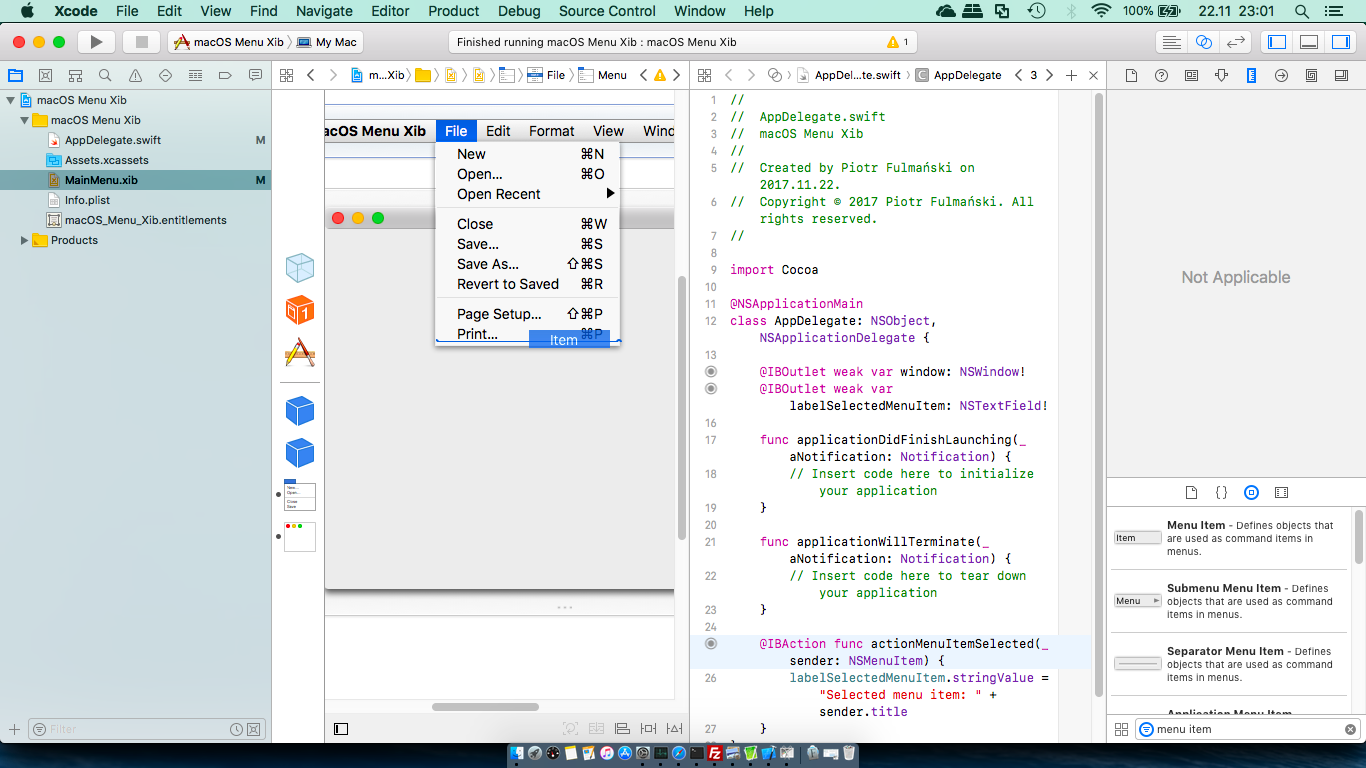Click the Interface Builder horizontal scrollbar
The width and height of the screenshot is (1366, 768).
pyautogui.click(x=485, y=707)
